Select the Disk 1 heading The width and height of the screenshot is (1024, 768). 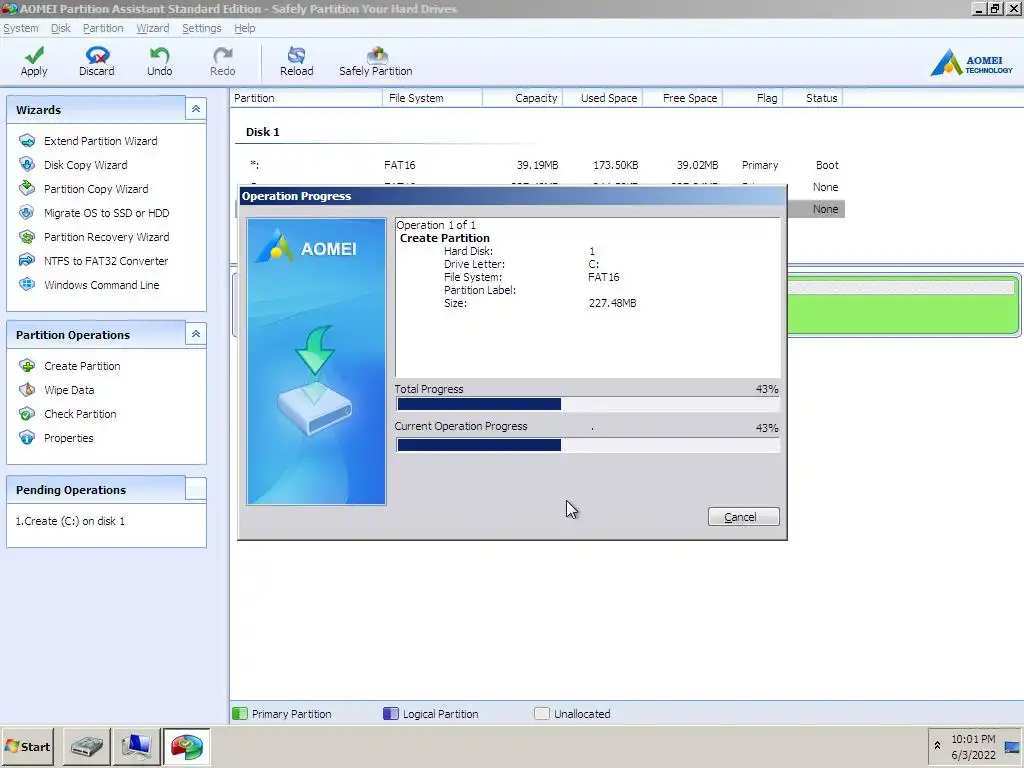point(263,131)
